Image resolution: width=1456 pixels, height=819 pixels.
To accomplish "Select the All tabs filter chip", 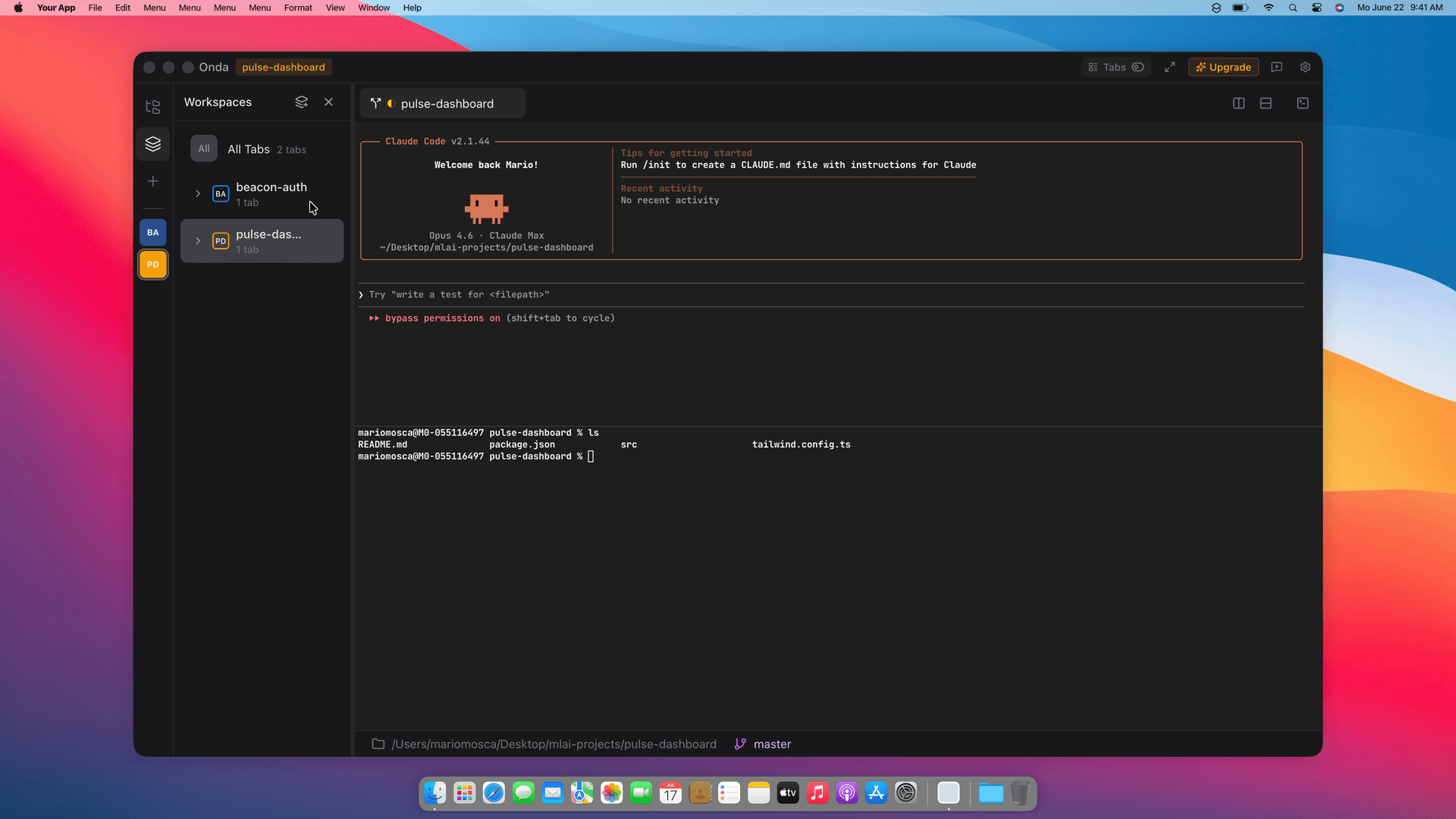I will (203, 148).
